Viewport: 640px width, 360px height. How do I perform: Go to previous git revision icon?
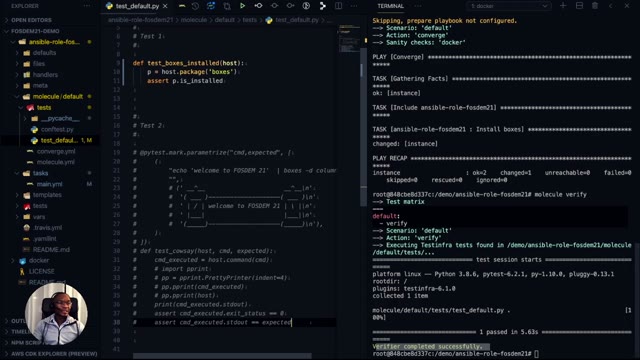click(x=258, y=6)
